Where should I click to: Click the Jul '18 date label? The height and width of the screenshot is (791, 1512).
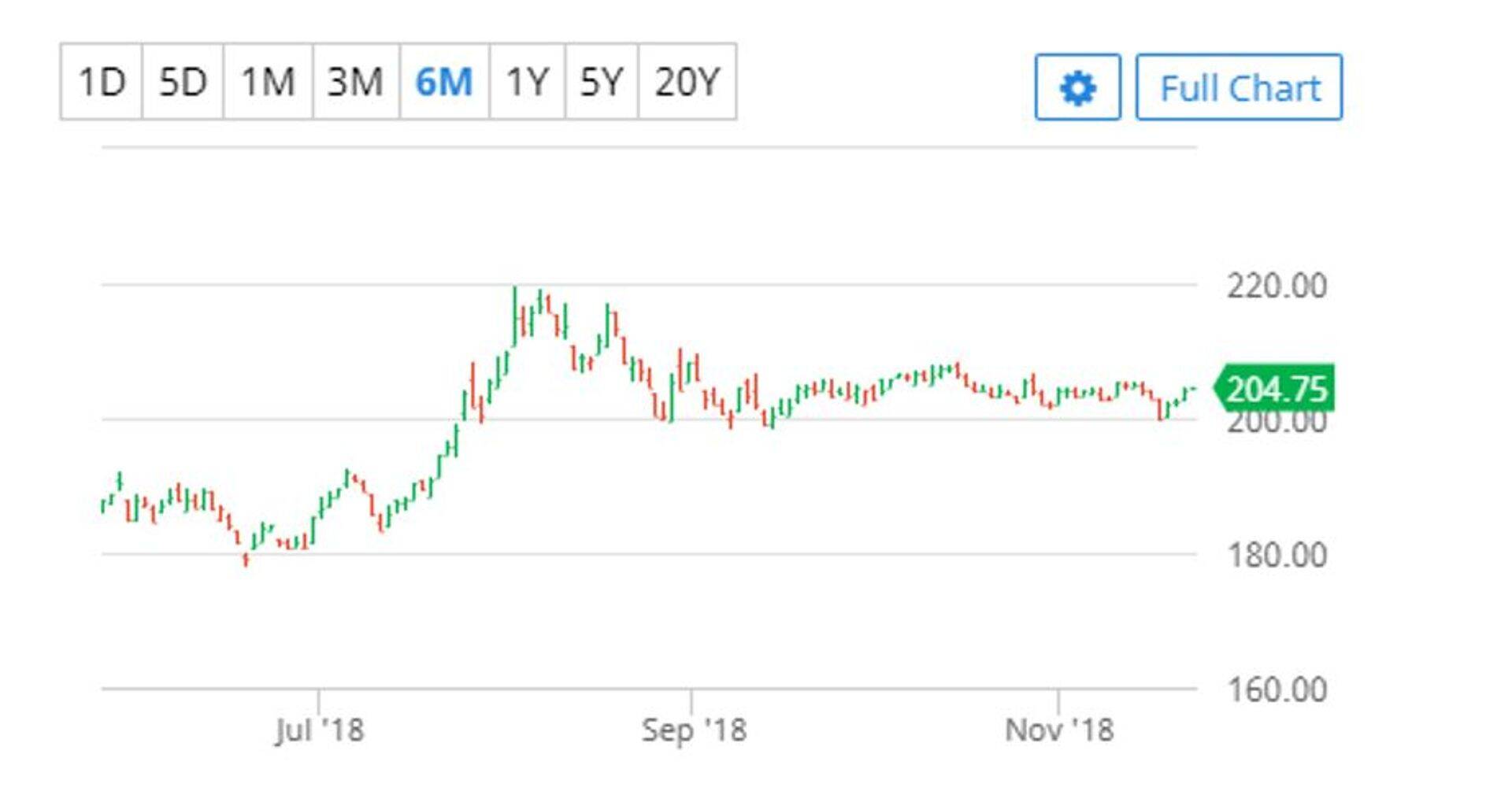[319, 730]
